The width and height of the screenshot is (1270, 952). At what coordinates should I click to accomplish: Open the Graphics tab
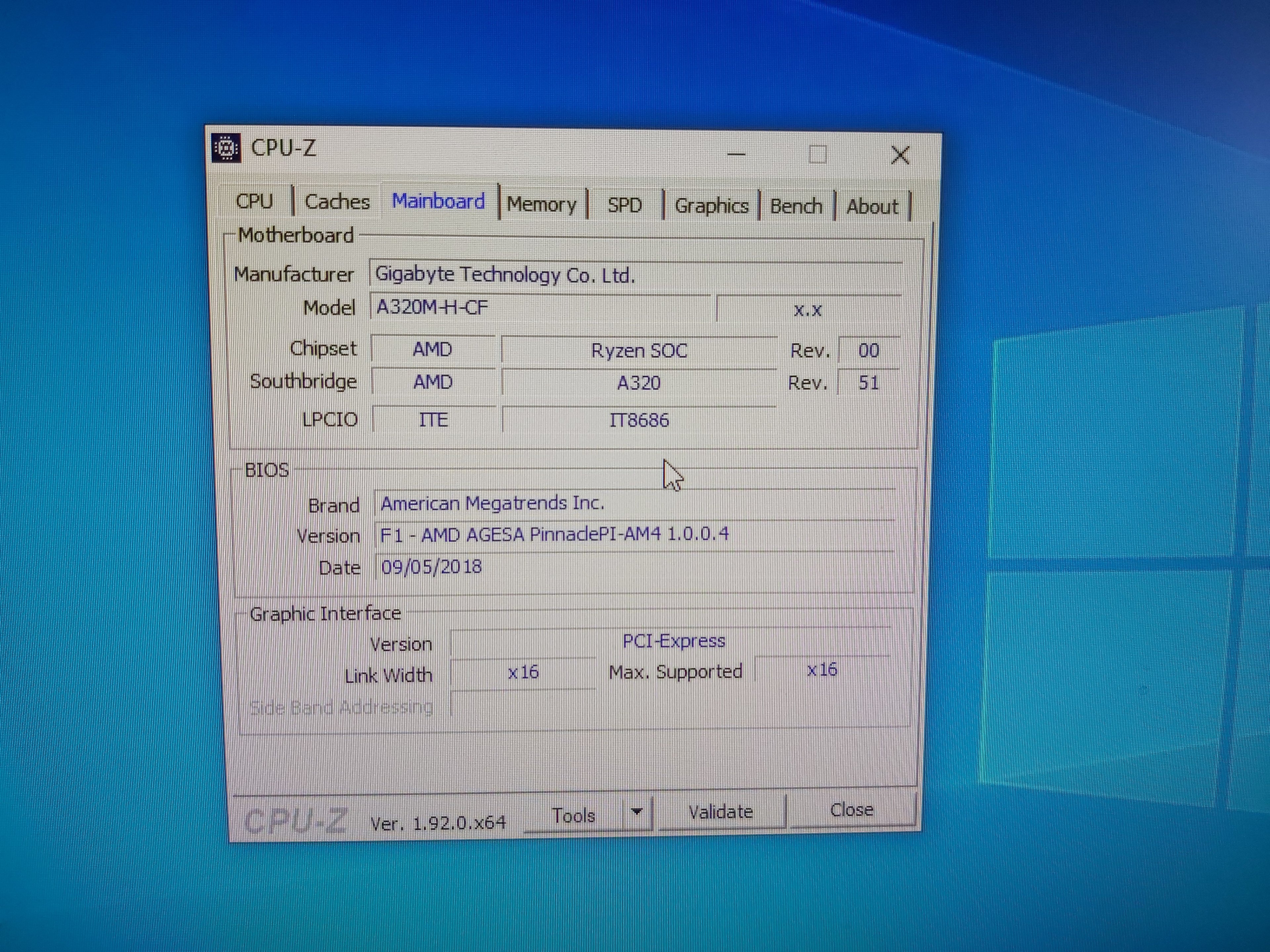(711, 205)
